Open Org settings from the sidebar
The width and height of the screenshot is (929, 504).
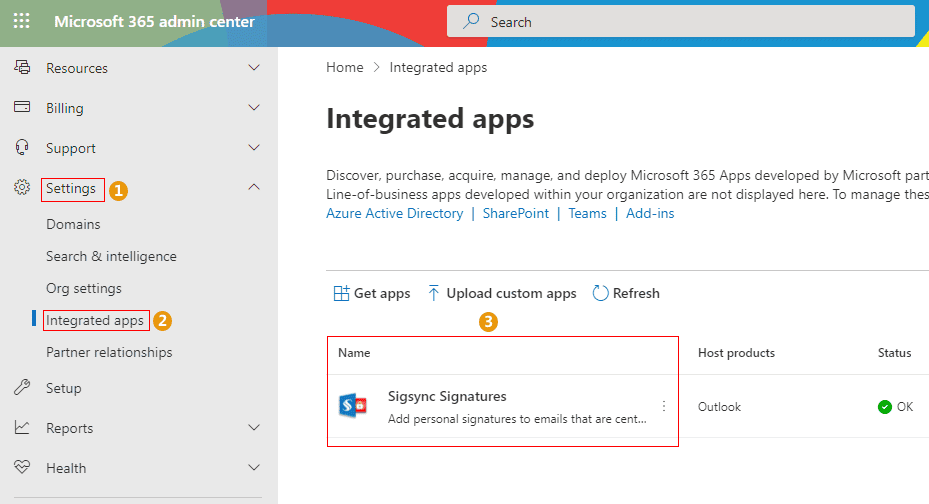point(84,288)
